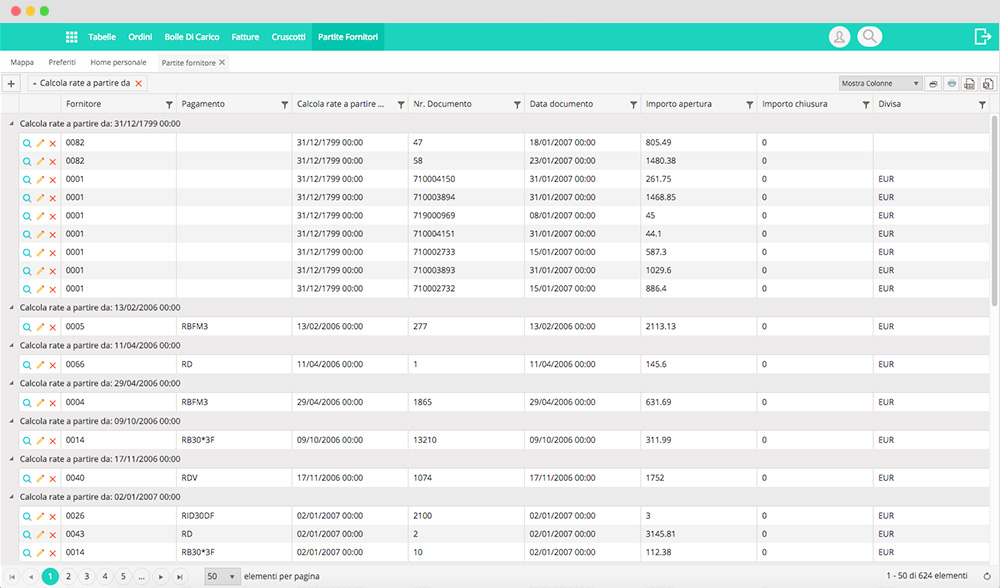View details of document 277 row
The width and height of the screenshot is (1000, 588).
27,327
